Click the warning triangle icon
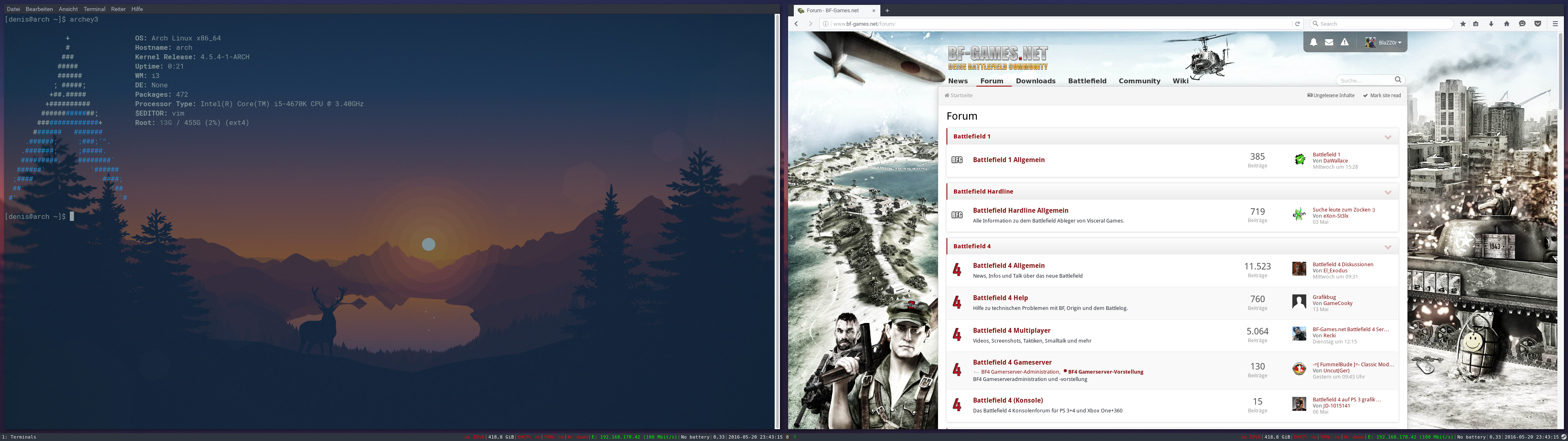1568x441 pixels. [x=1345, y=42]
